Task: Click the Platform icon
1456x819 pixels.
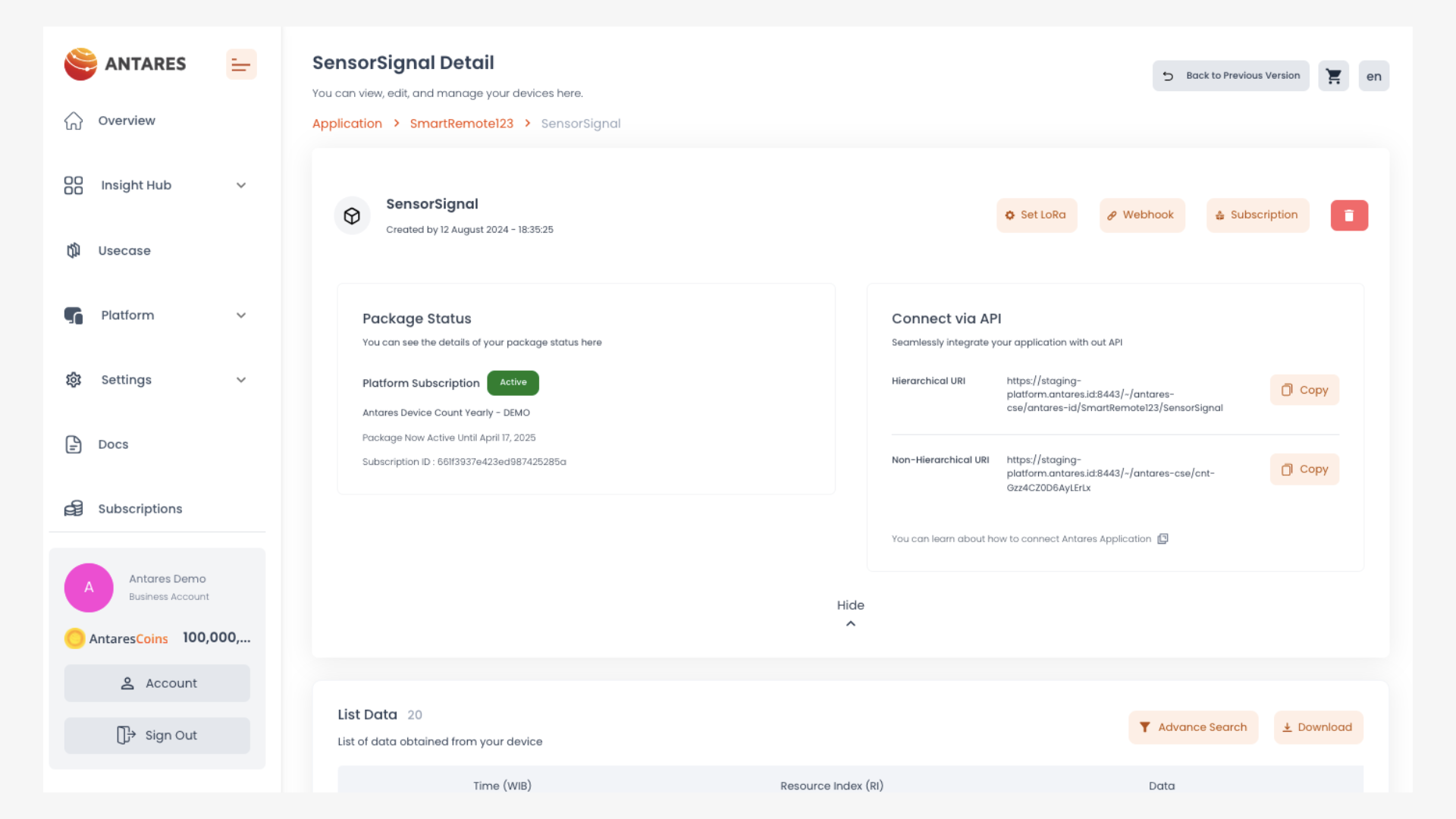Action: pyautogui.click(x=74, y=315)
